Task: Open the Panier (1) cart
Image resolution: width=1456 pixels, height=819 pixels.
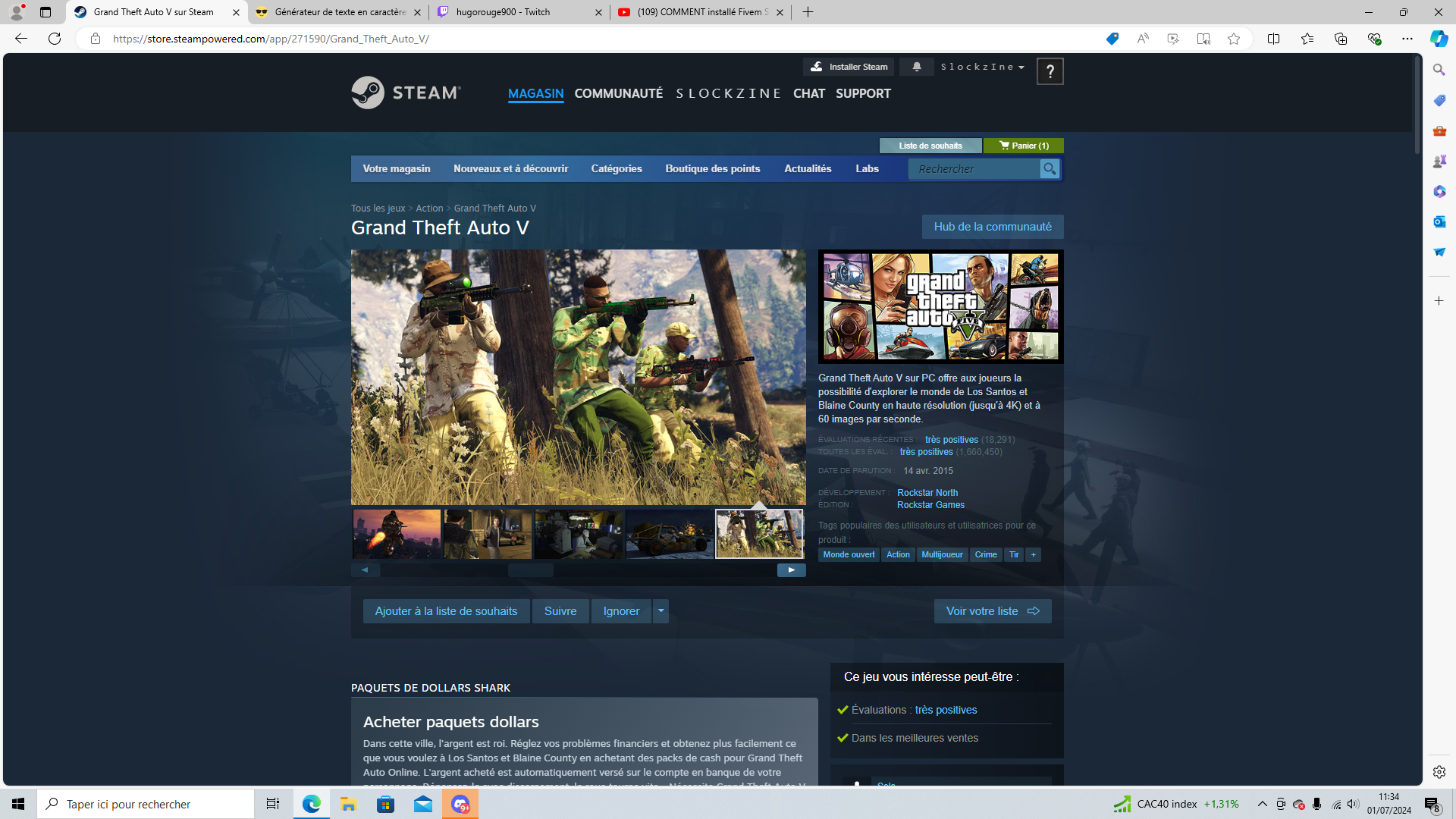Action: [x=1024, y=146]
